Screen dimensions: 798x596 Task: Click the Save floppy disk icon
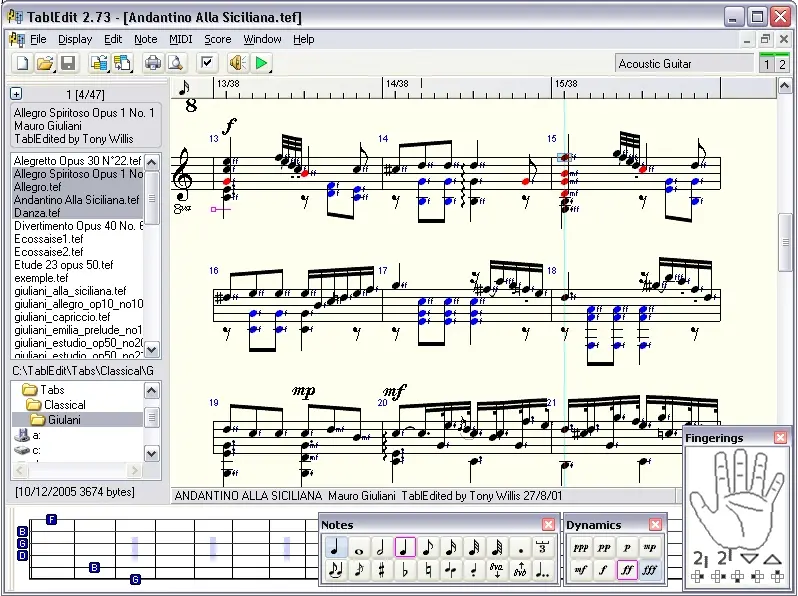68,63
